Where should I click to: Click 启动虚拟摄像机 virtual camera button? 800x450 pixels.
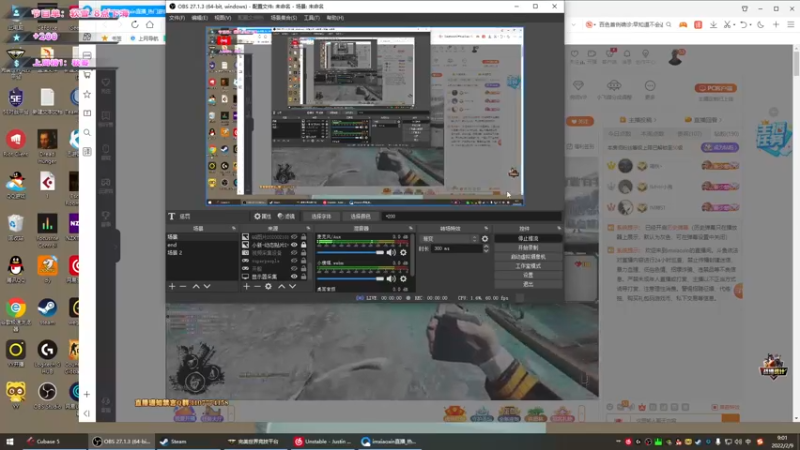(x=528, y=257)
